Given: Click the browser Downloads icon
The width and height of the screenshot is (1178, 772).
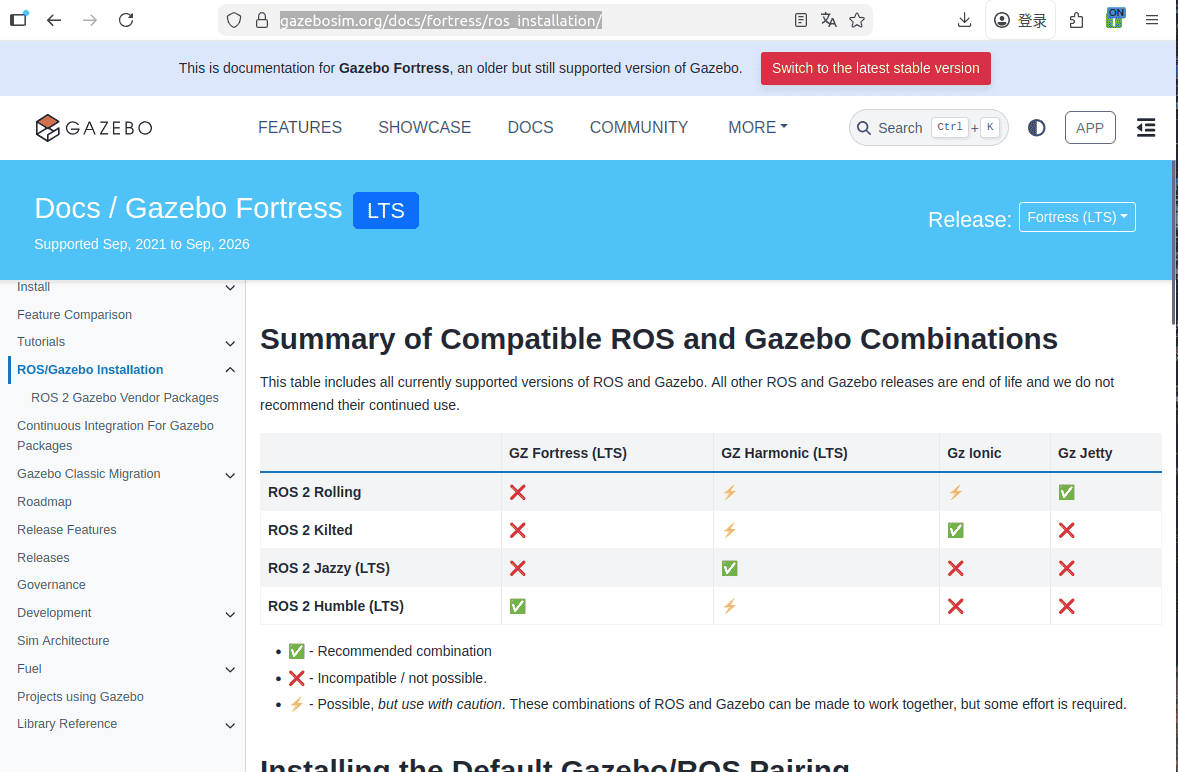Looking at the screenshot, I should (963, 19).
